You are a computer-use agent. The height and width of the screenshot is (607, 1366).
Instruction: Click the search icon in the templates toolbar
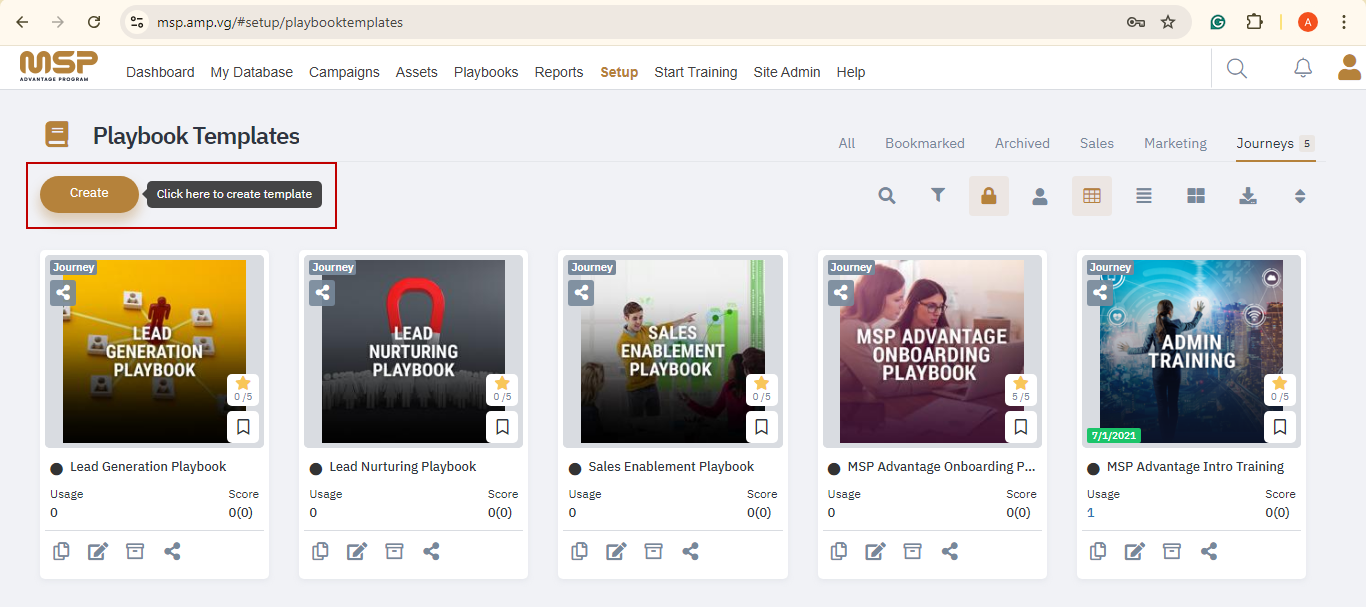coord(886,196)
